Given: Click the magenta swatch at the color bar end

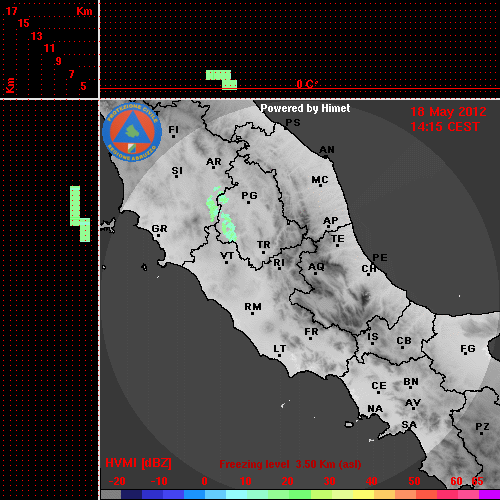Looking at the screenshot, I should click(x=489, y=495).
